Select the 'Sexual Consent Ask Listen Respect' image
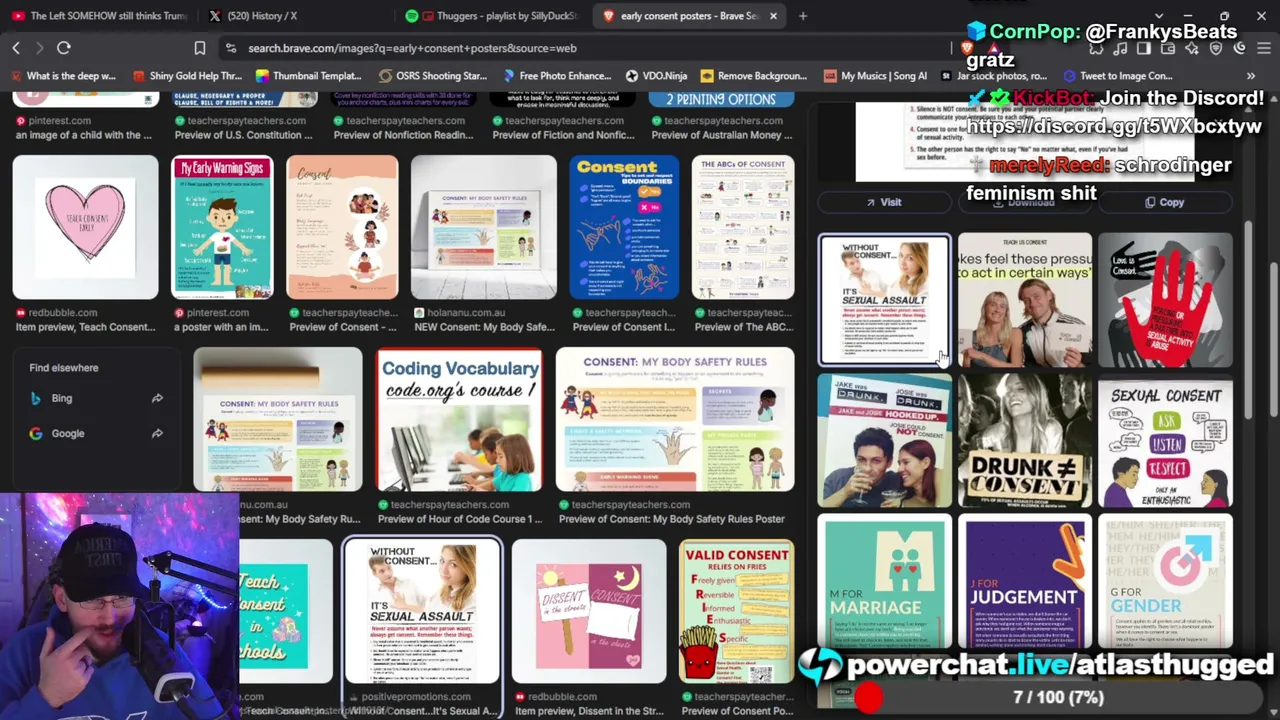 (x=1165, y=440)
